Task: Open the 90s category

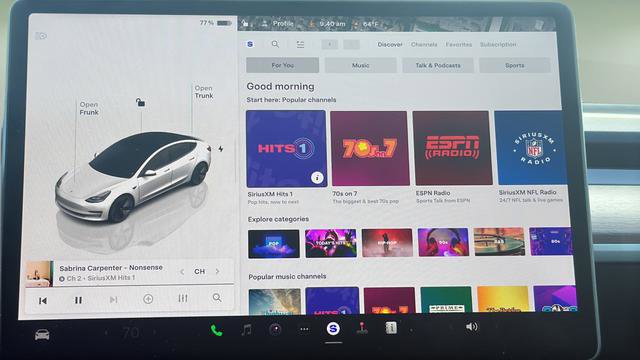Action: pyautogui.click(x=443, y=242)
